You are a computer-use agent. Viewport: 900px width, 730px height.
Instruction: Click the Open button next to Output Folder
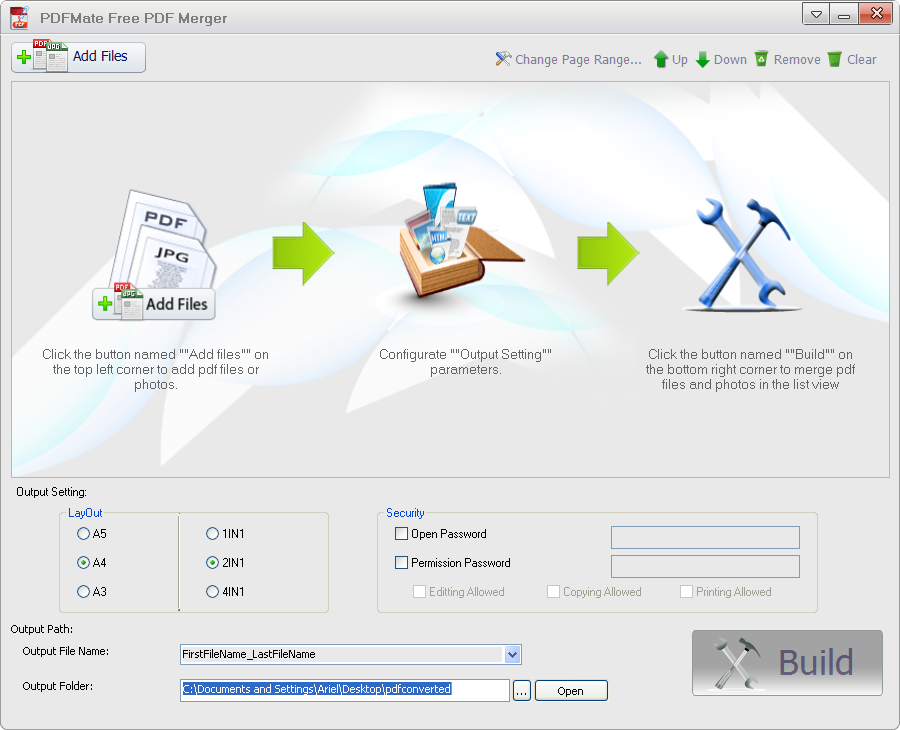point(570,690)
